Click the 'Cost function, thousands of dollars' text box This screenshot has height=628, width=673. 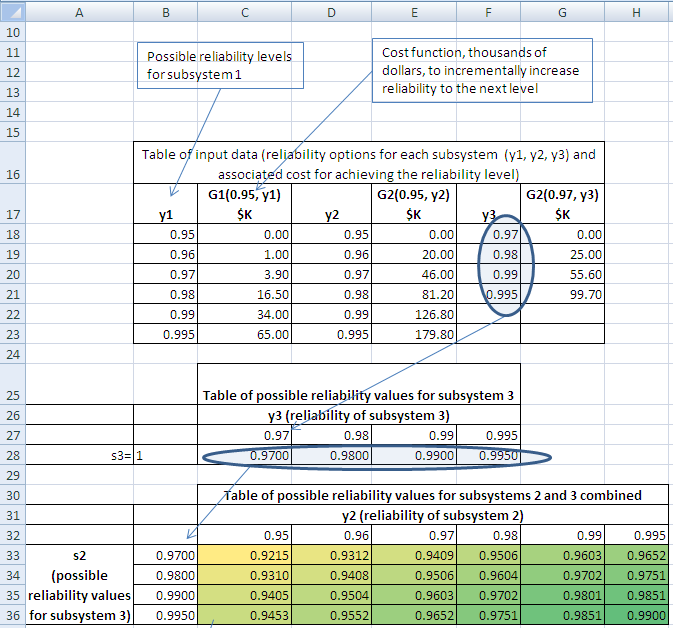[482, 70]
